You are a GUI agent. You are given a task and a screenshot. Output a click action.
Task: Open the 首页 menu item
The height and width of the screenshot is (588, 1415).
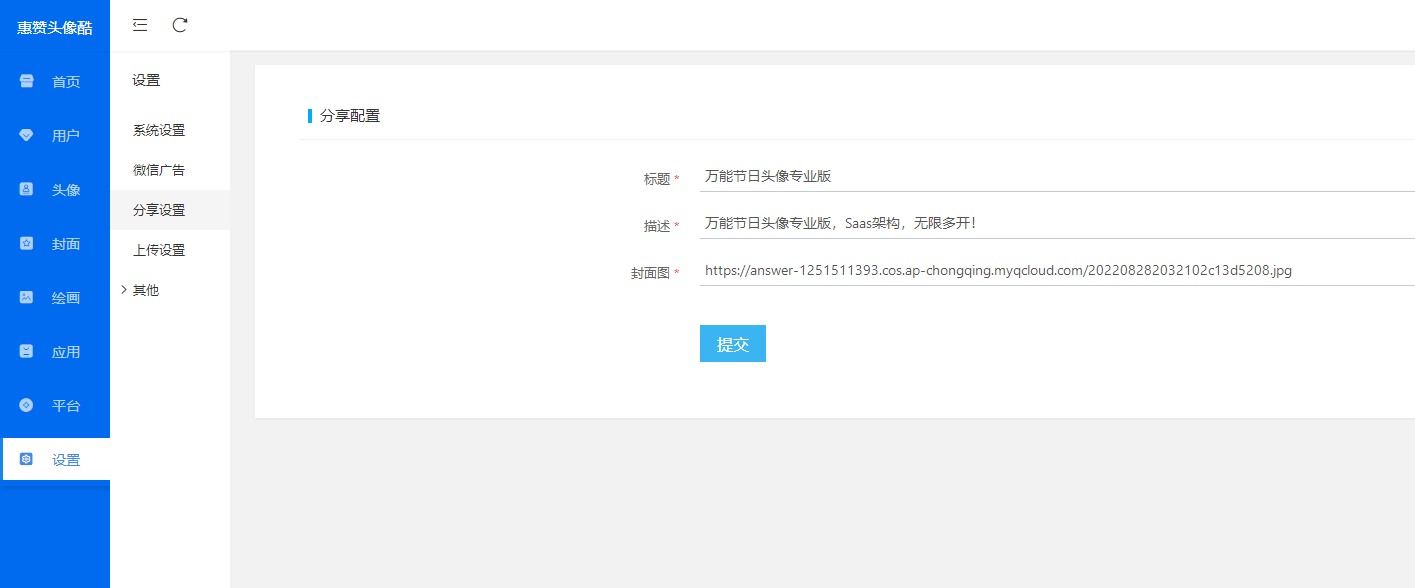tap(55, 81)
